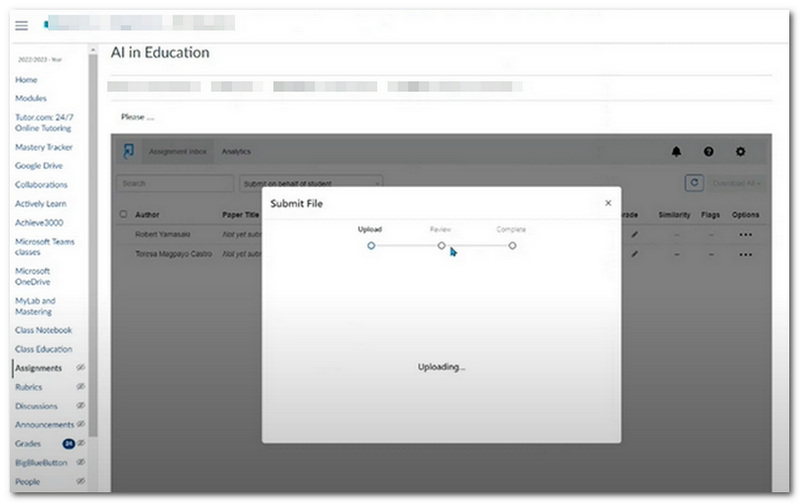The height and width of the screenshot is (503, 800).
Task: Open the help question mark icon
Action: tap(708, 151)
